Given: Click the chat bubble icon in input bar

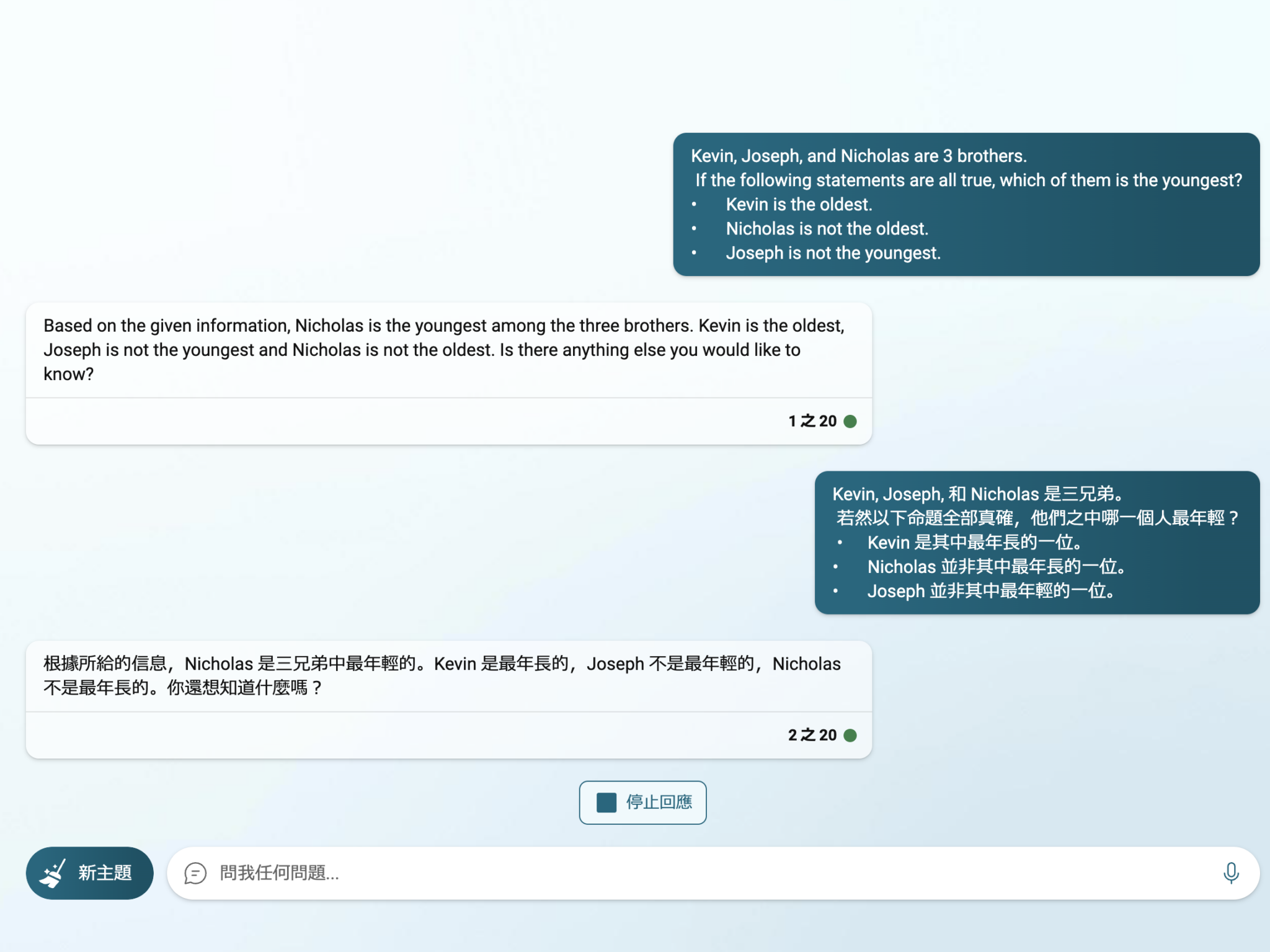Looking at the screenshot, I should pyautogui.click(x=197, y=874).
